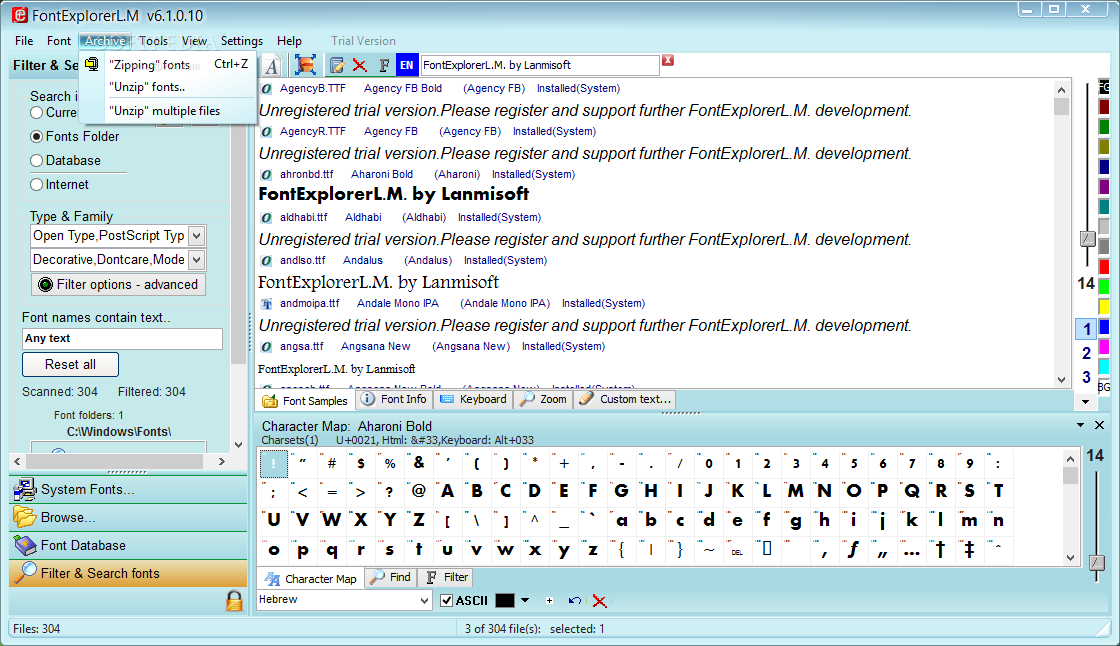Switch to the Font Info tab

coord(394,399)
